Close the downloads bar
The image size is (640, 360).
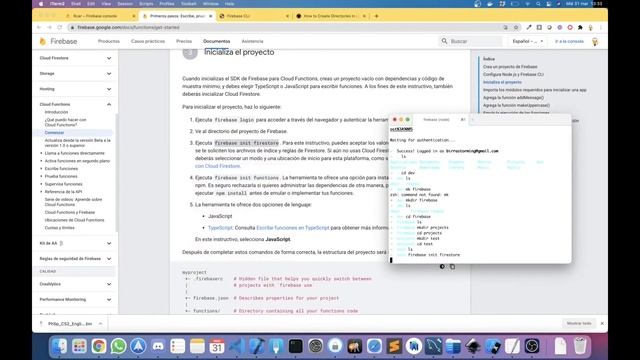pos(602,323)
